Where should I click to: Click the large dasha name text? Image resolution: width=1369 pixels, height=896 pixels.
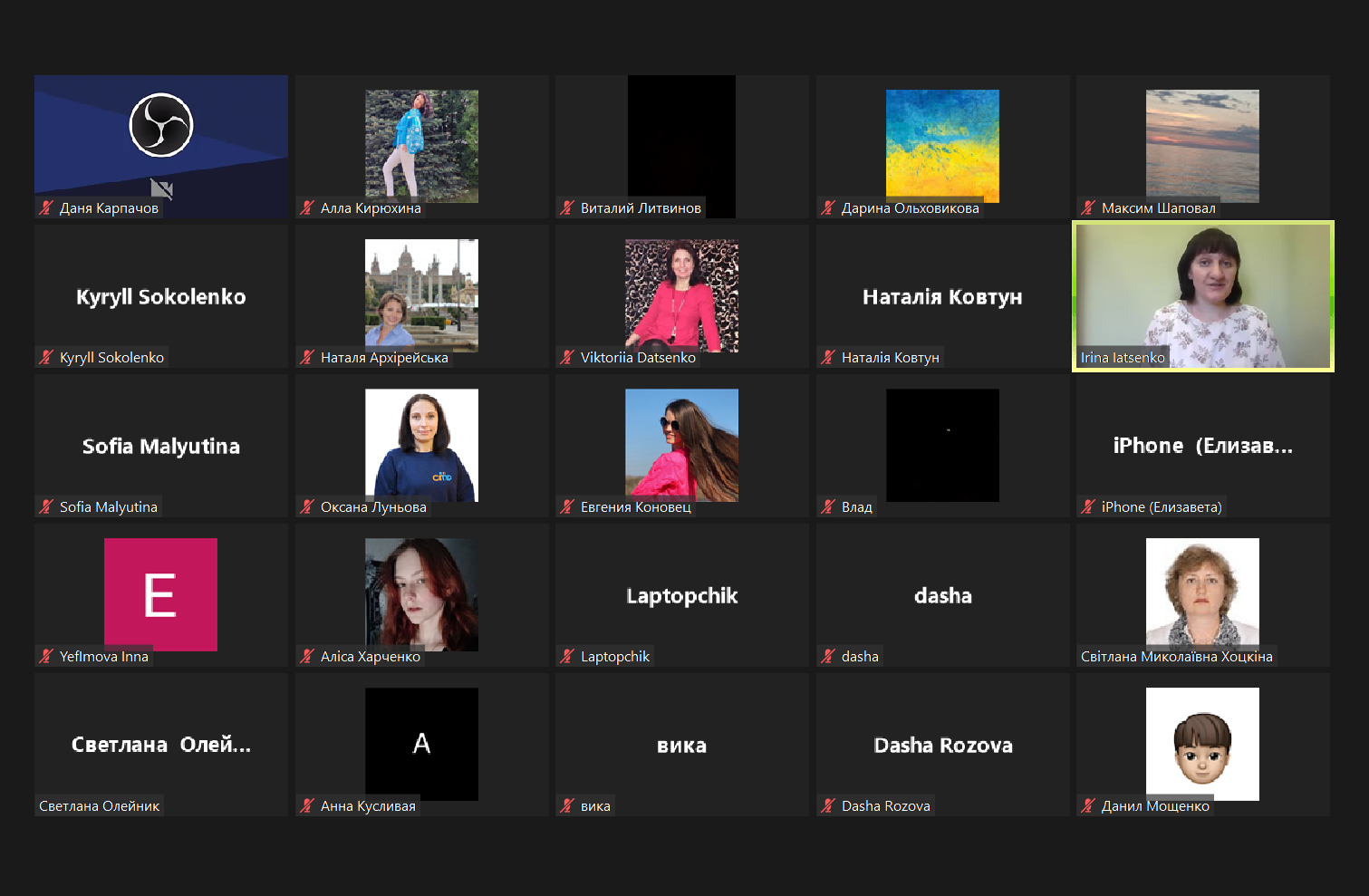click(x=943, y=595)
